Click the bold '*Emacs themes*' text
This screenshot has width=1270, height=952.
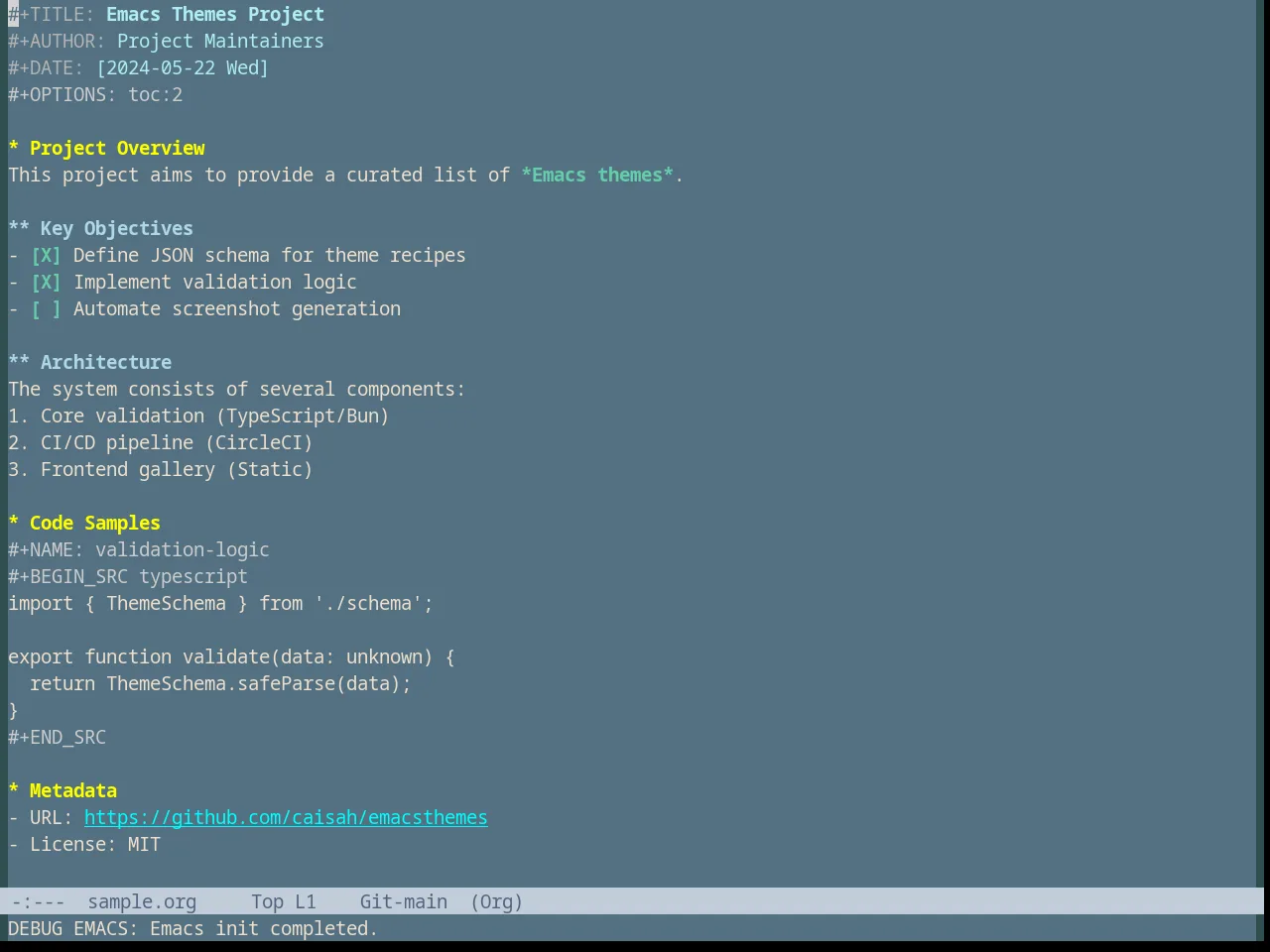pos(597,176)
